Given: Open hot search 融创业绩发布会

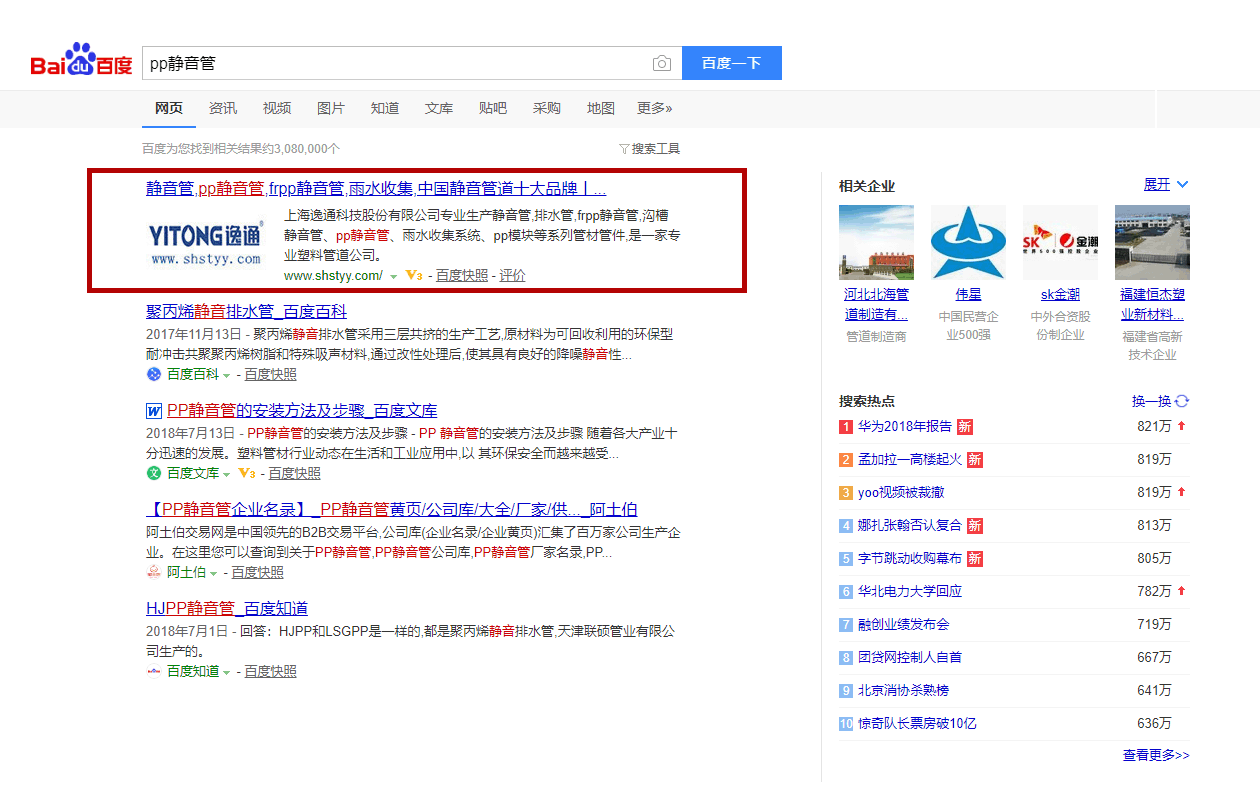Looking at the screenshot, I should pos(904,625).
